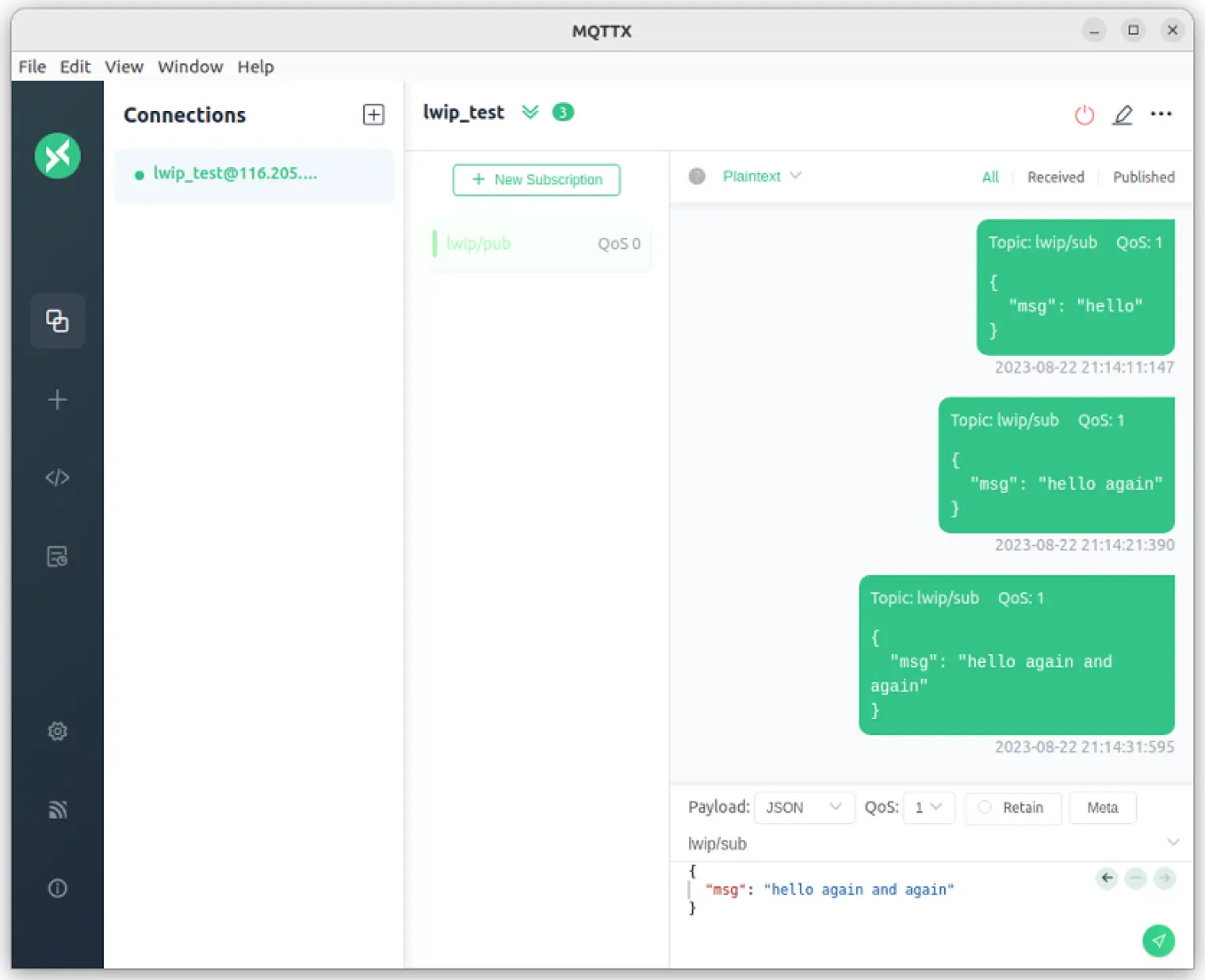Show only Received messages
The width and height of the screenshot is (1205, 980).
click(x=1055, y=177)
